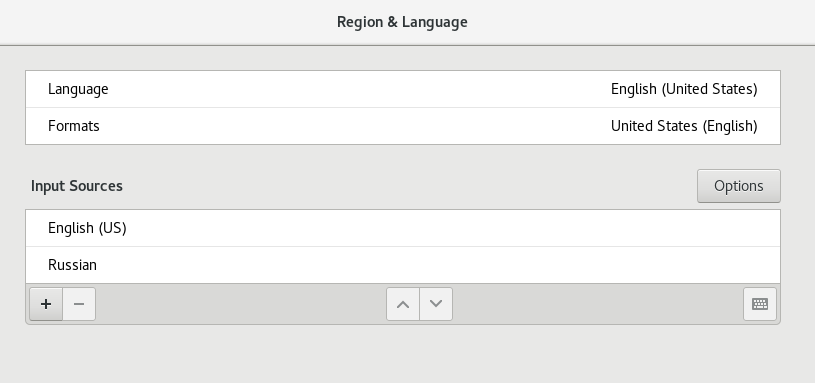Image resolution: width=815 pixels, height=383 pixels.
Task: Click empty toolbar space between minus and up arrow
Action: coord(241,304)
